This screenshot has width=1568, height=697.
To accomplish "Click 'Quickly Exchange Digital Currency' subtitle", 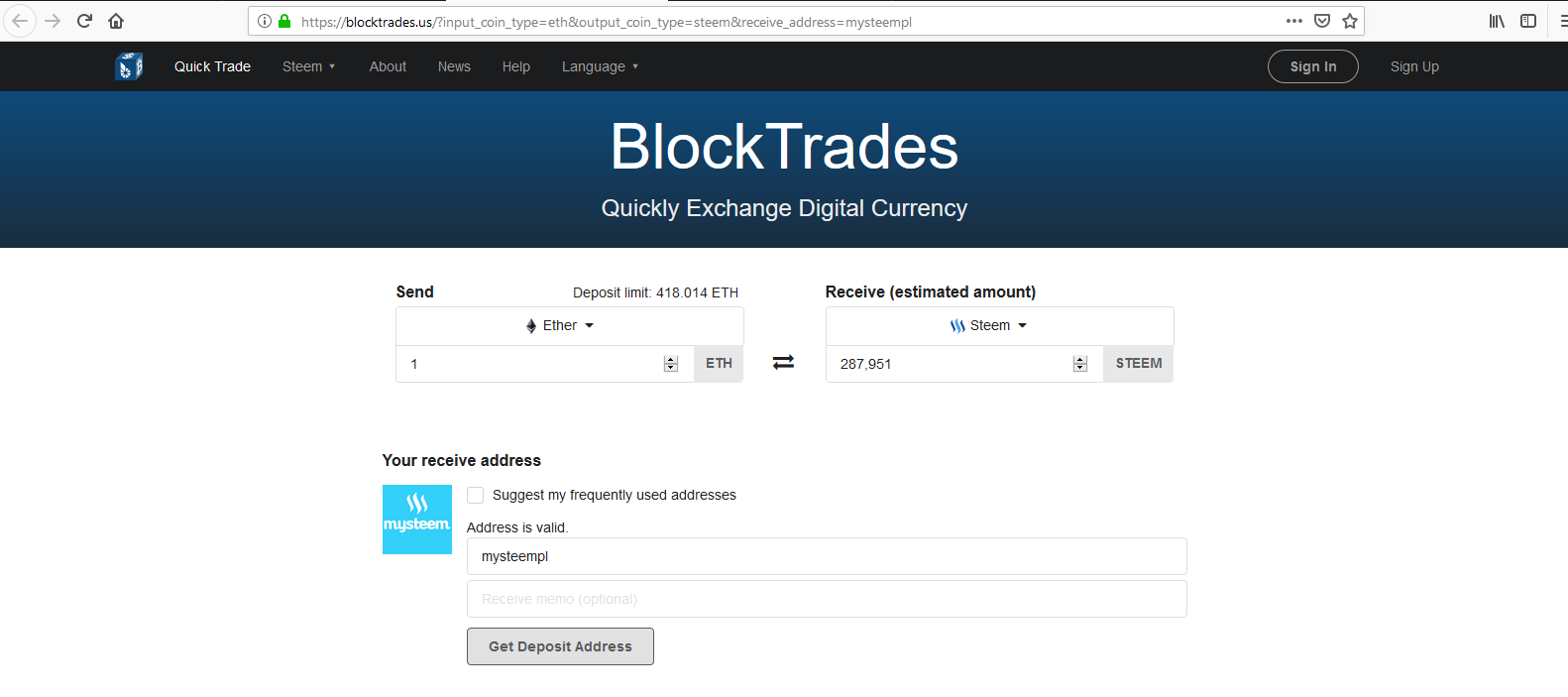I will pos(784,208).
